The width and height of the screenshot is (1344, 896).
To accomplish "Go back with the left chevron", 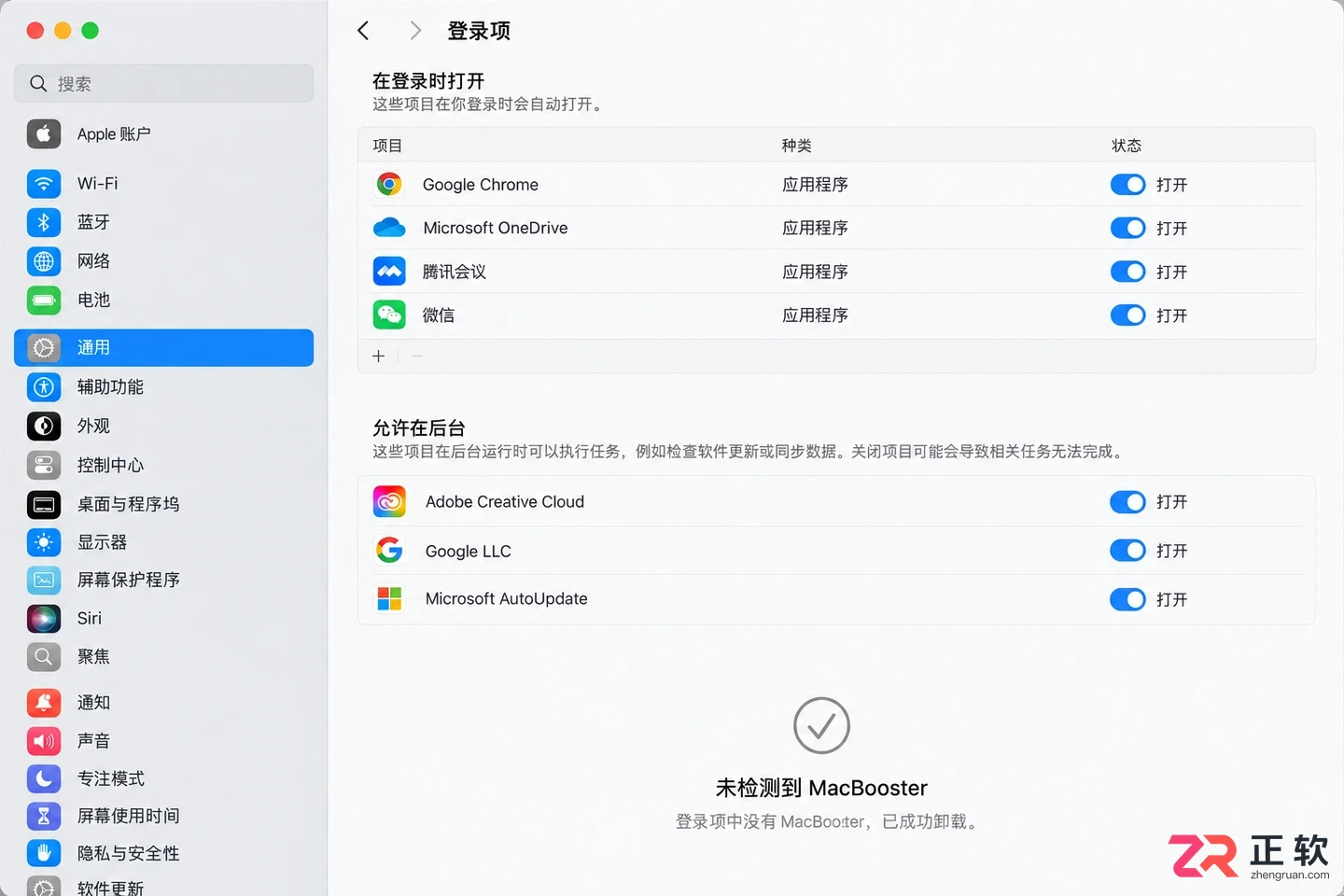I will point(363,31).
